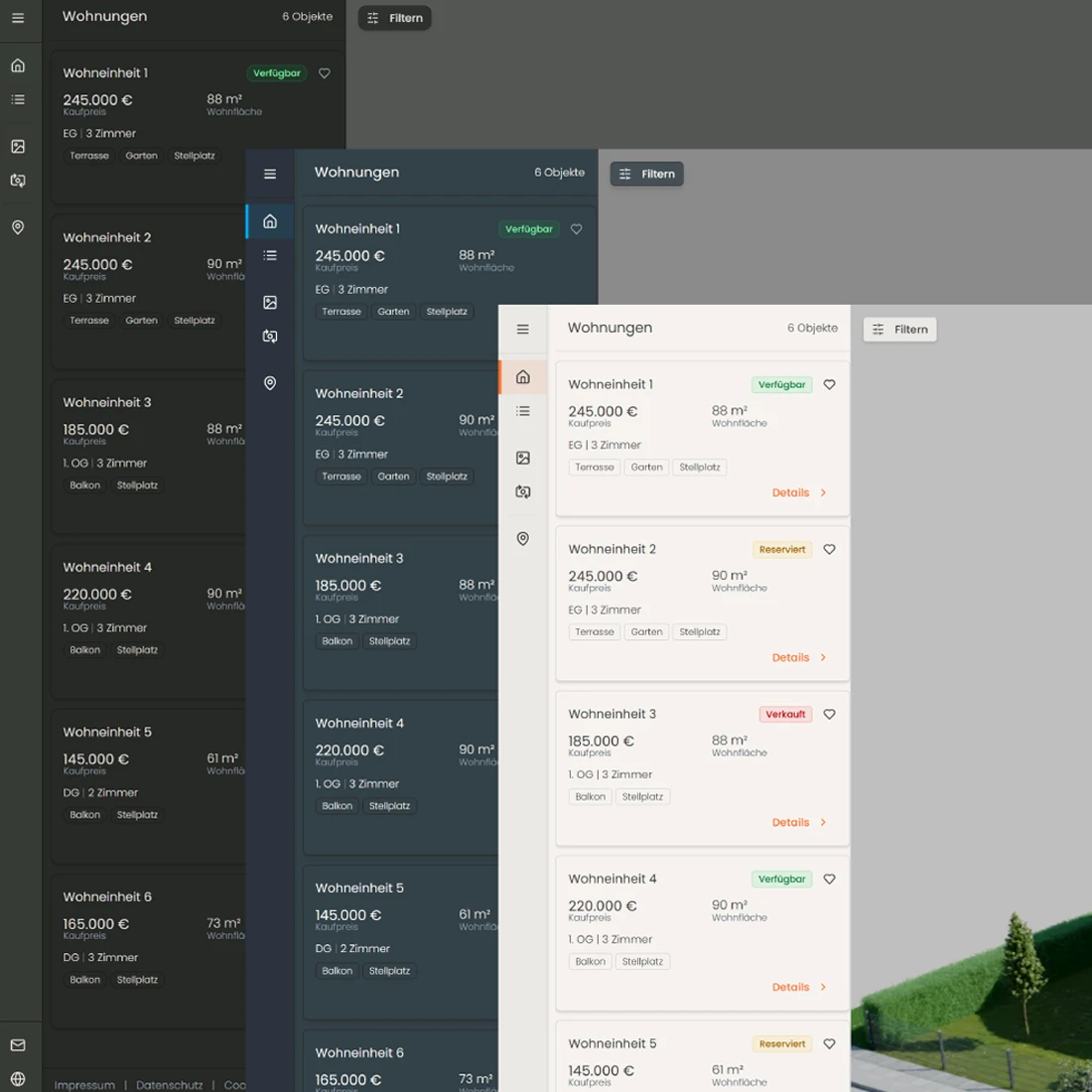Favorite Wohneinheit 1 in light panel
1092x1092 pixels.
(x=830, y=384)
